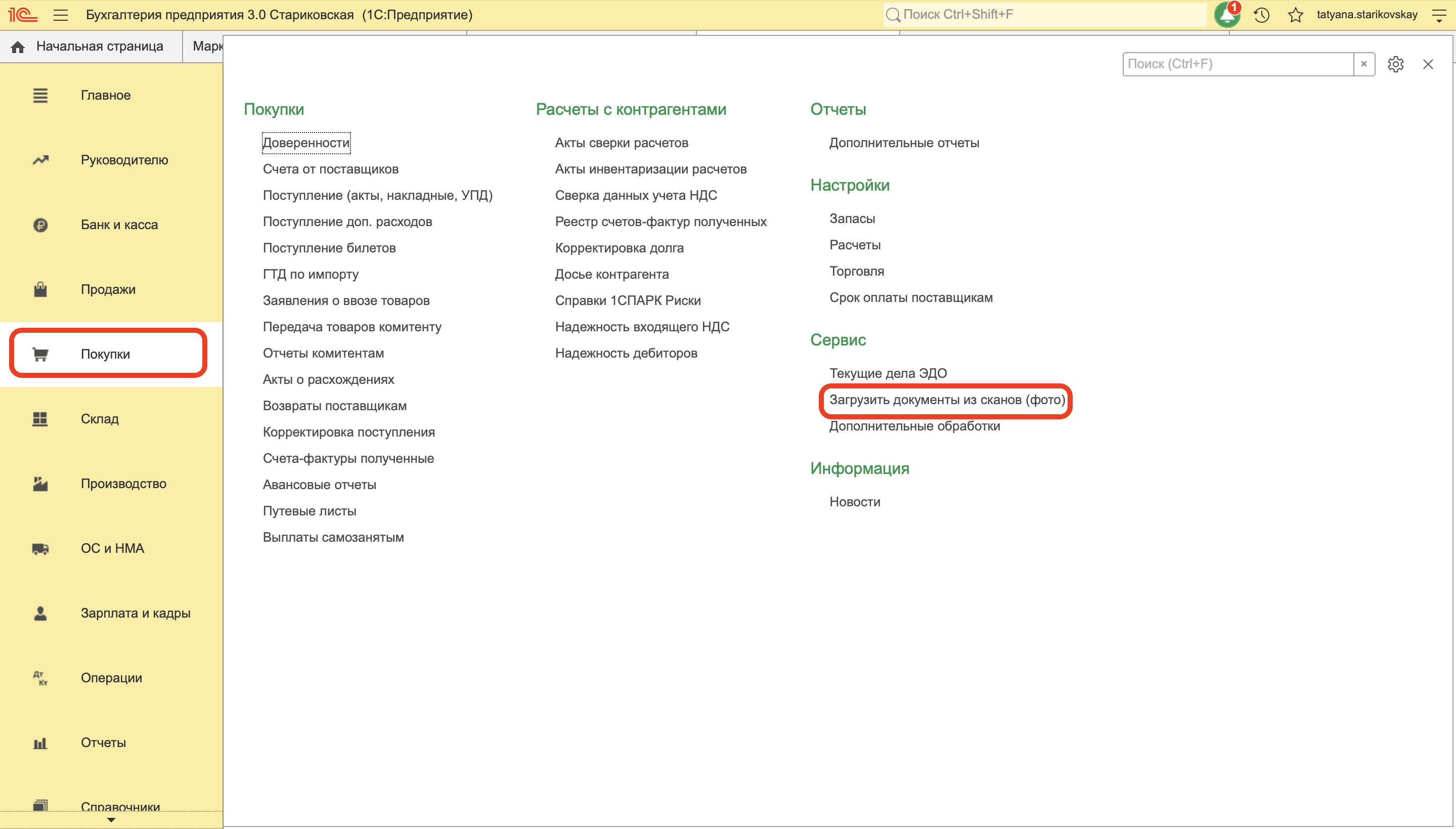Open Счета-фактуры полученные
This screenshot has width=1456, height=829.
pyautogui.click(x=348, y=458)
